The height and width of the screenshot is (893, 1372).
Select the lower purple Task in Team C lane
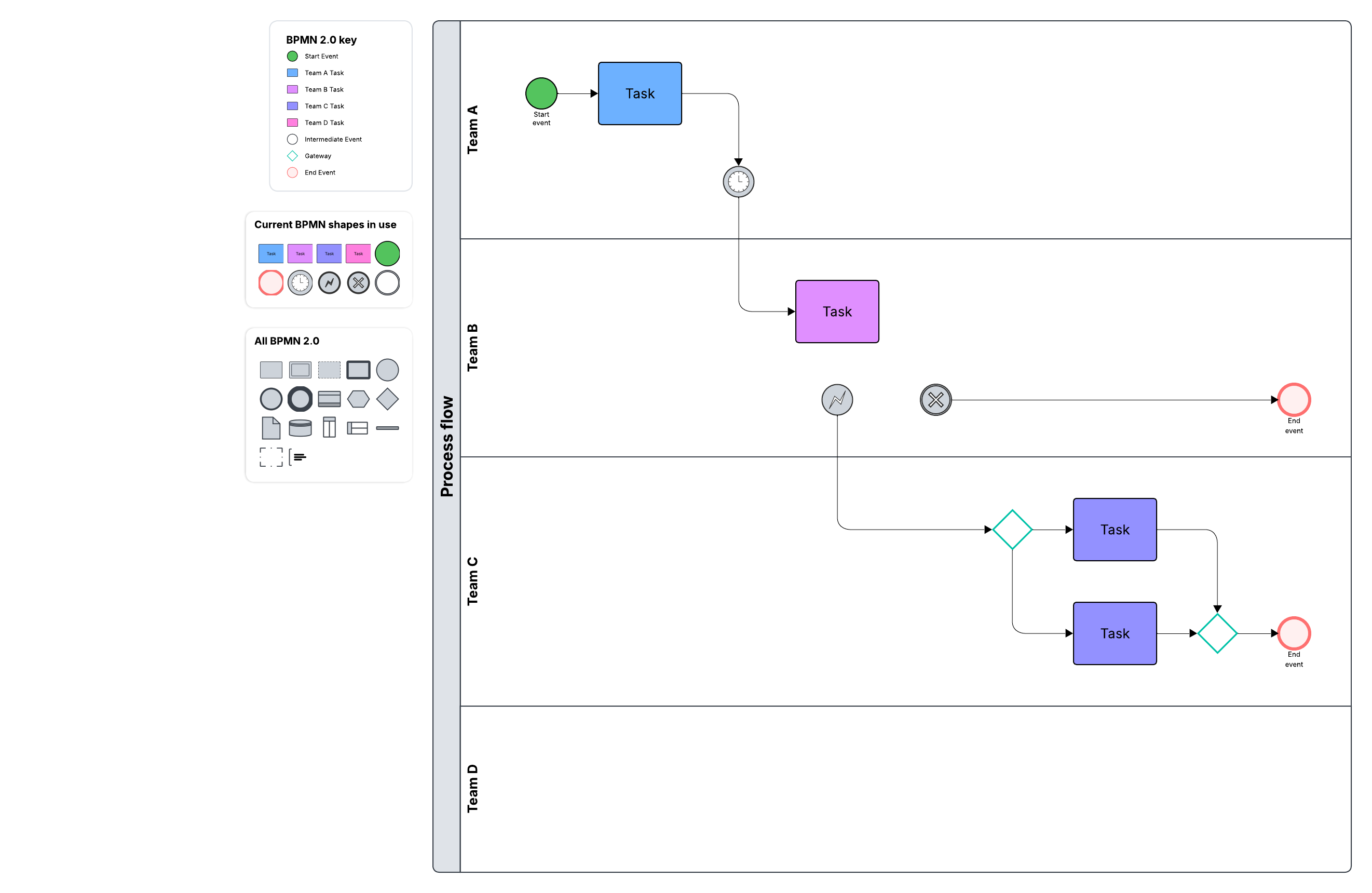pyautogui.click(x=1115, y=633)
